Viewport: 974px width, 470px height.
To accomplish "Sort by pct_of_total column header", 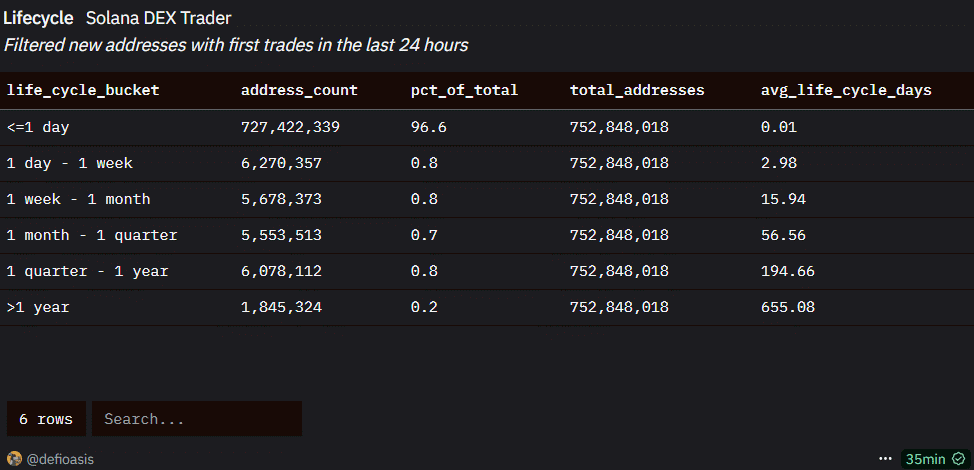I will 464,90.
